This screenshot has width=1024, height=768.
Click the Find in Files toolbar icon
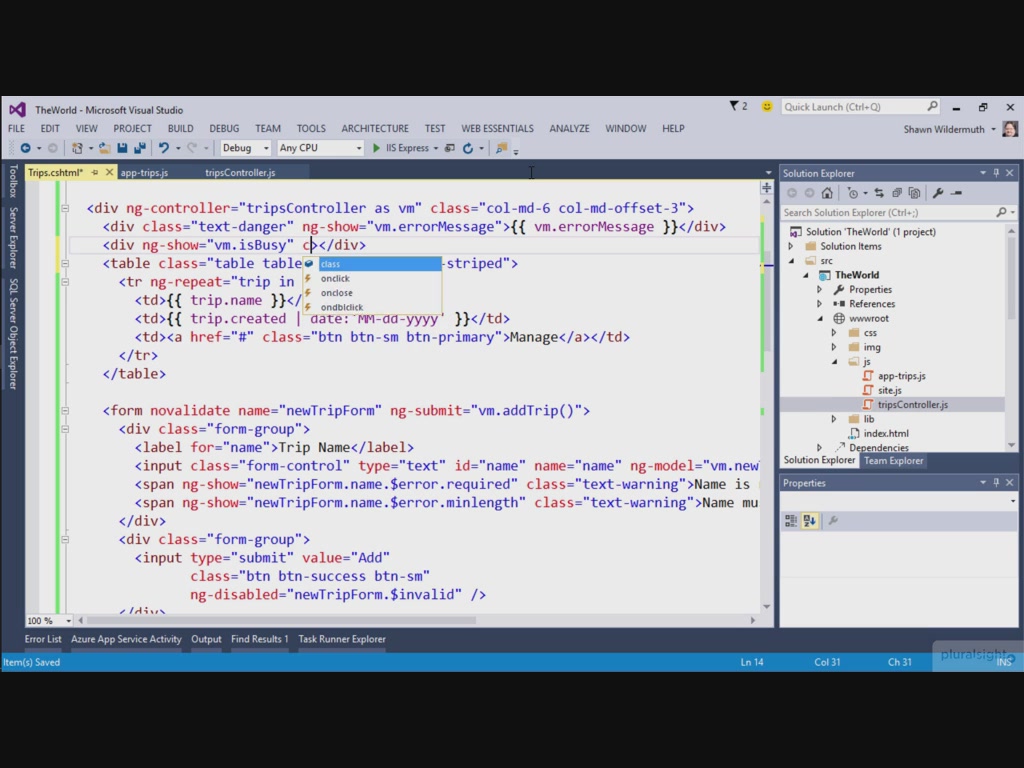pos(501,148)
